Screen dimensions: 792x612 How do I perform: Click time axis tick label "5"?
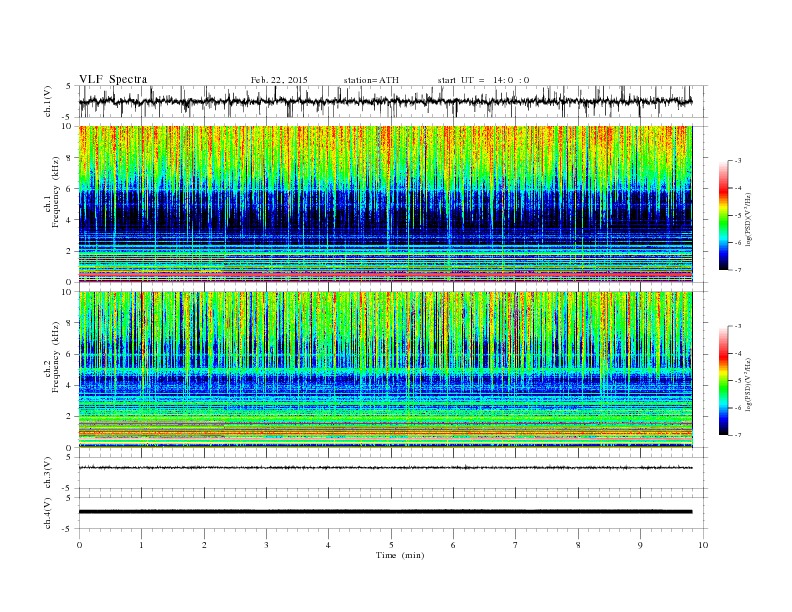tap(391, 545)
